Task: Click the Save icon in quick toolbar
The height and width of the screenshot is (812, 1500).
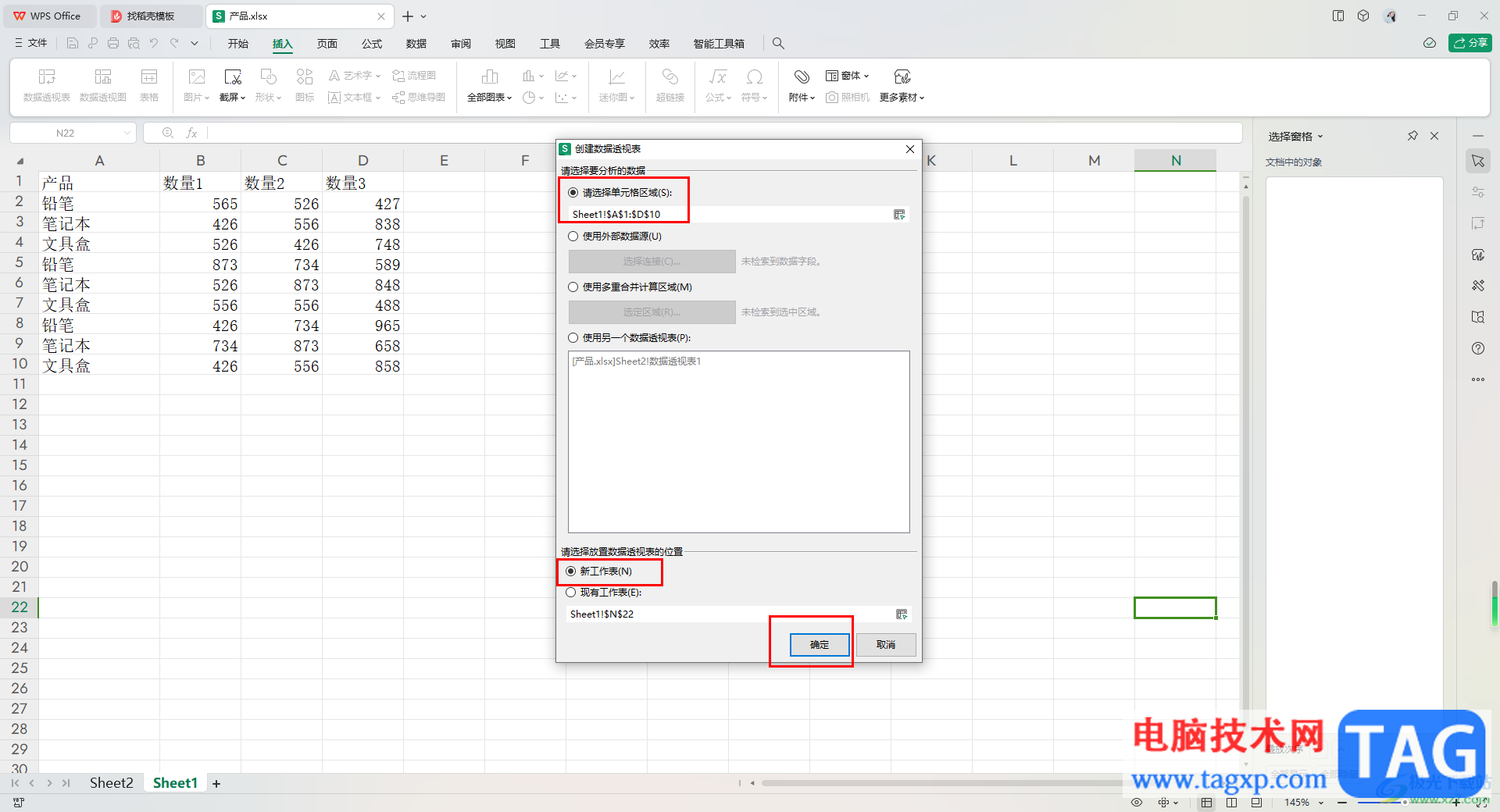Action: (x=73, y=43)
